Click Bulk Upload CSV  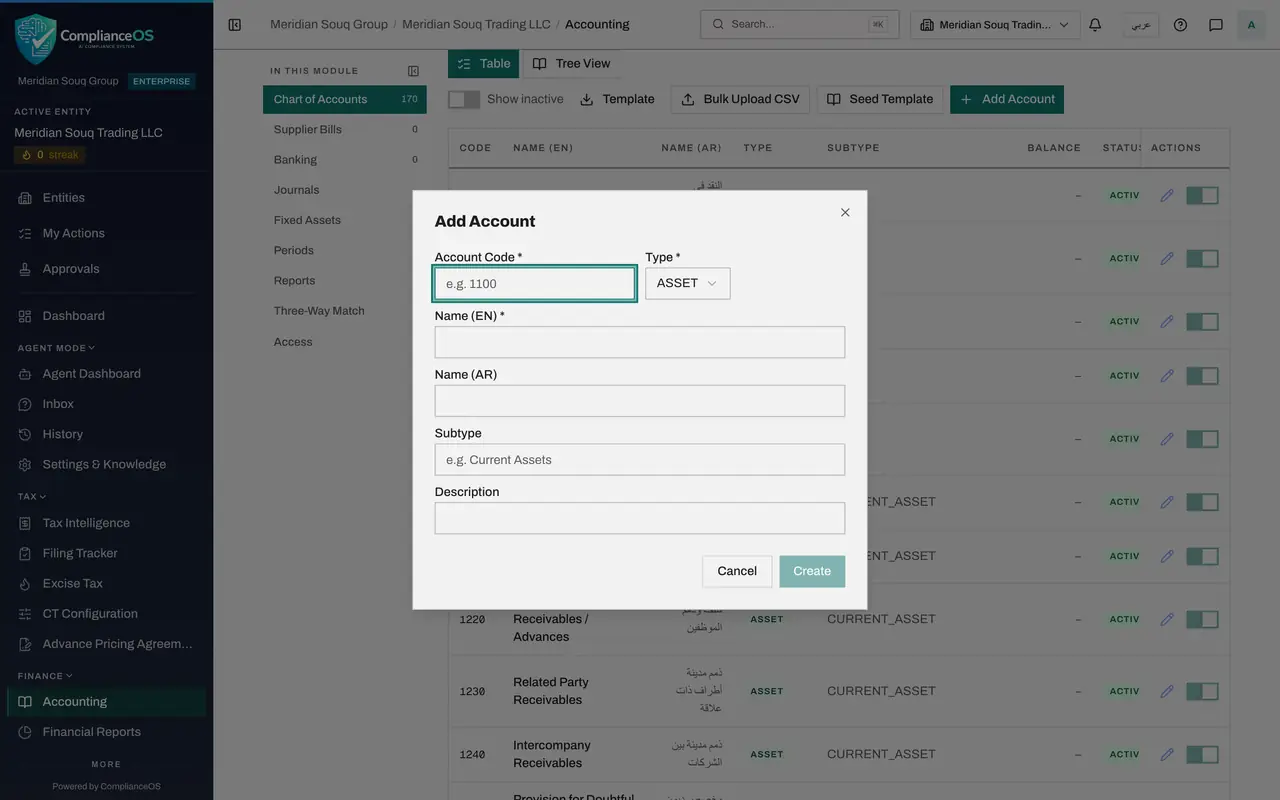[740, 99]
